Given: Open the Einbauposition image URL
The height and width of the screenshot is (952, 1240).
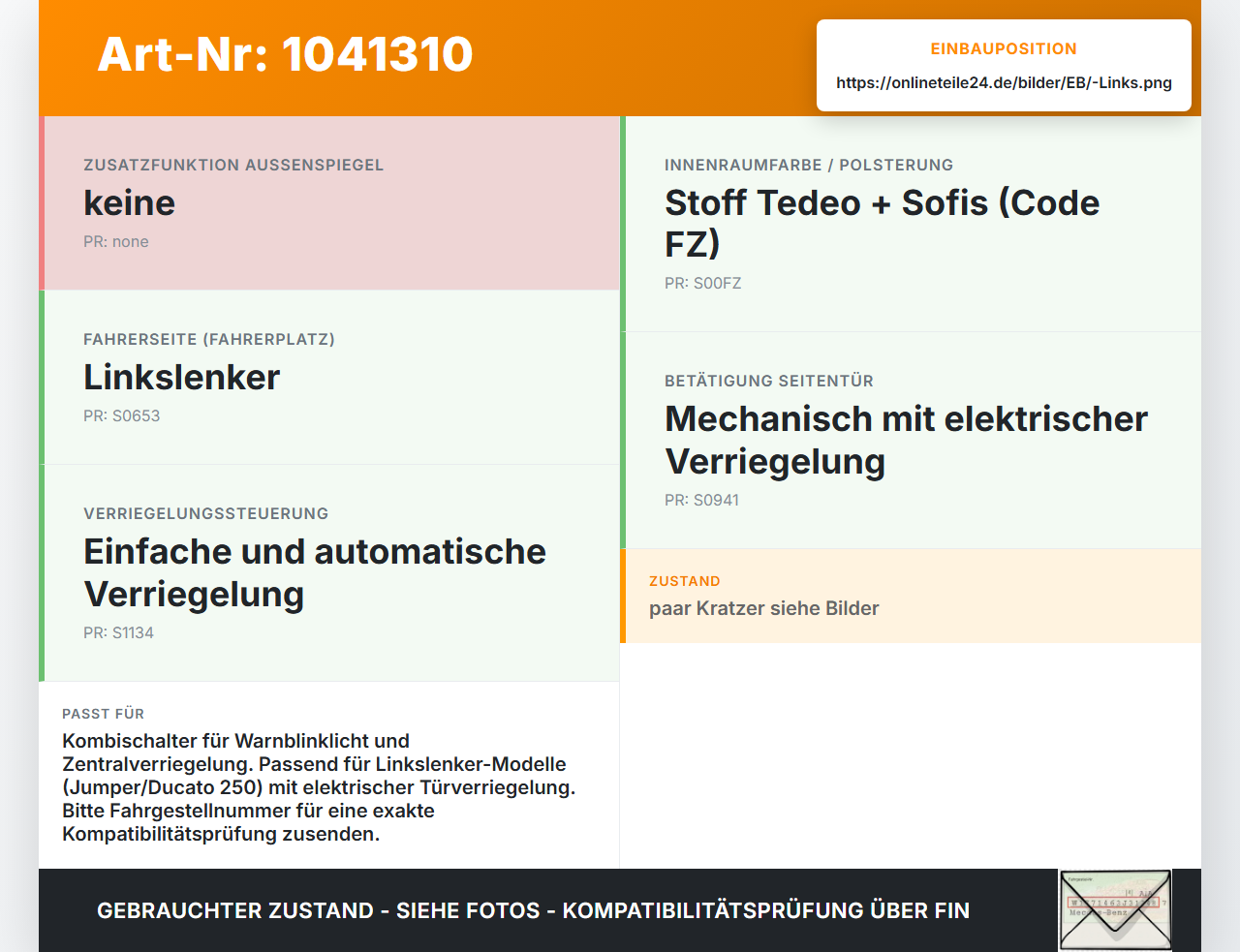Looking at the screenshot, I should (x=1004, y=82).
